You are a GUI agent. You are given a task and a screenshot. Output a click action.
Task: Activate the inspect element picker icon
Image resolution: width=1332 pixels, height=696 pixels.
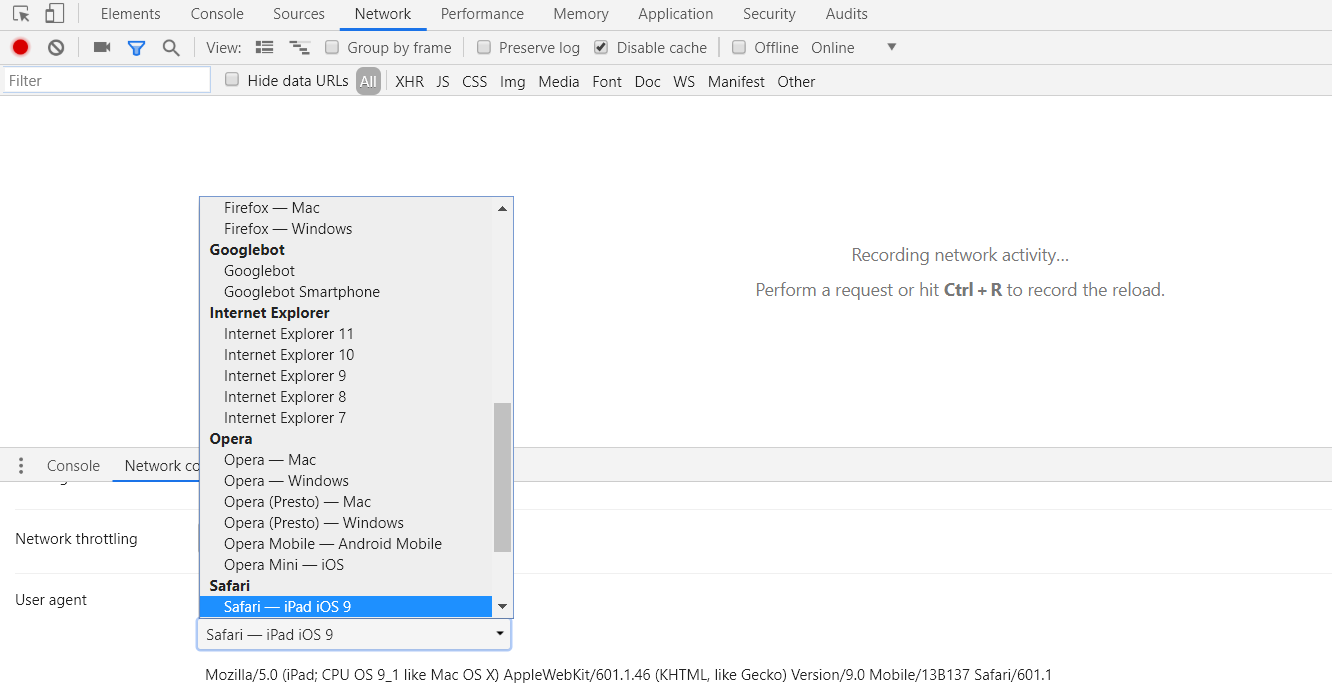pyautogui.click(x=21, y=14)
